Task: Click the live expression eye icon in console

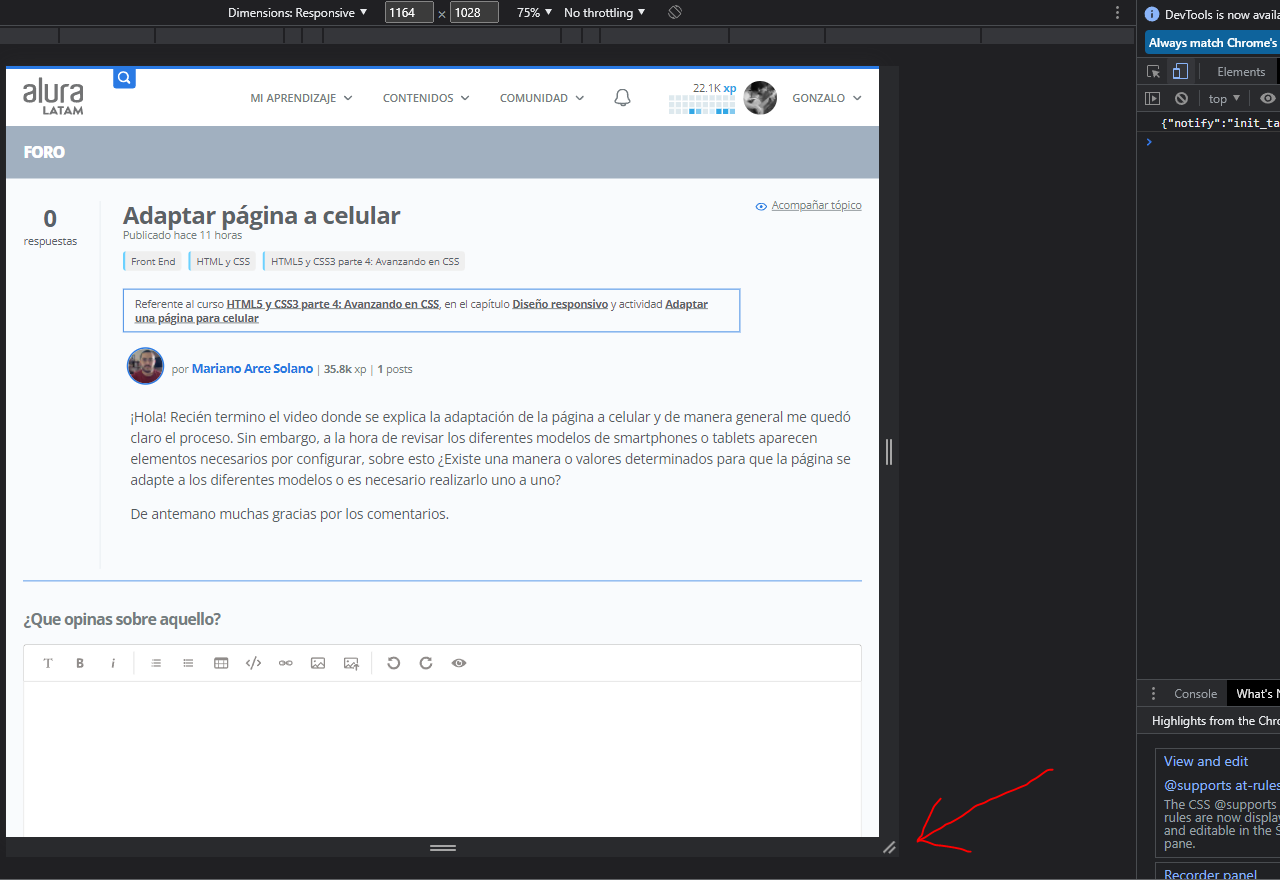Action: [x=1268, y=98]
